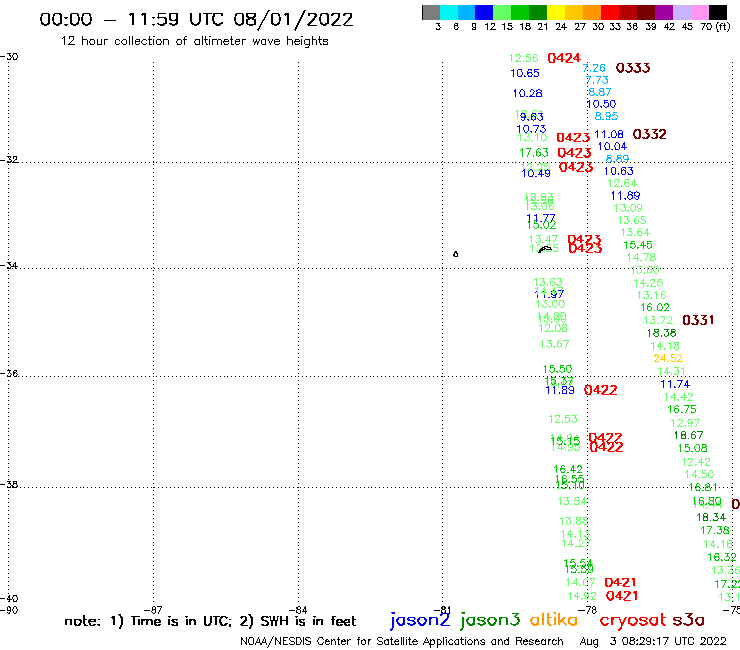740x650 pixels.
Task: Click the s3a satellite label
Action: [689, 620]
